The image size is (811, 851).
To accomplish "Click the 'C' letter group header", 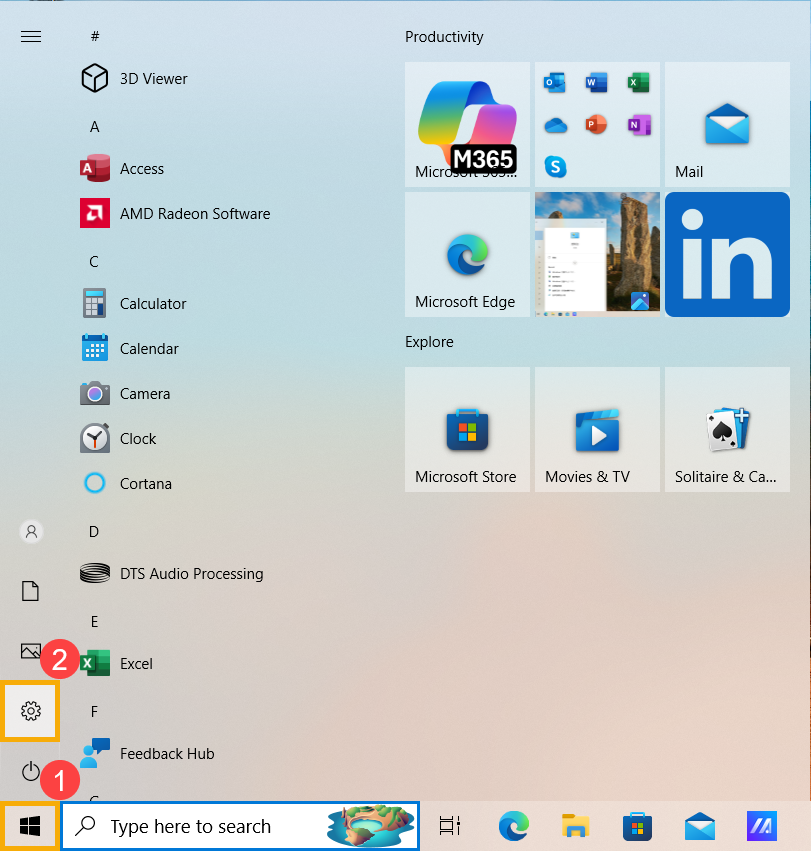I will 94,262.
